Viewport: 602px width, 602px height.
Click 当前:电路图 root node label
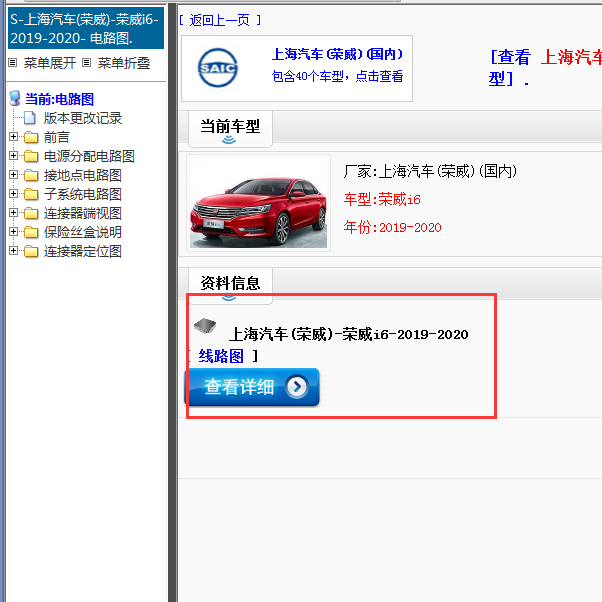[60, 99]
